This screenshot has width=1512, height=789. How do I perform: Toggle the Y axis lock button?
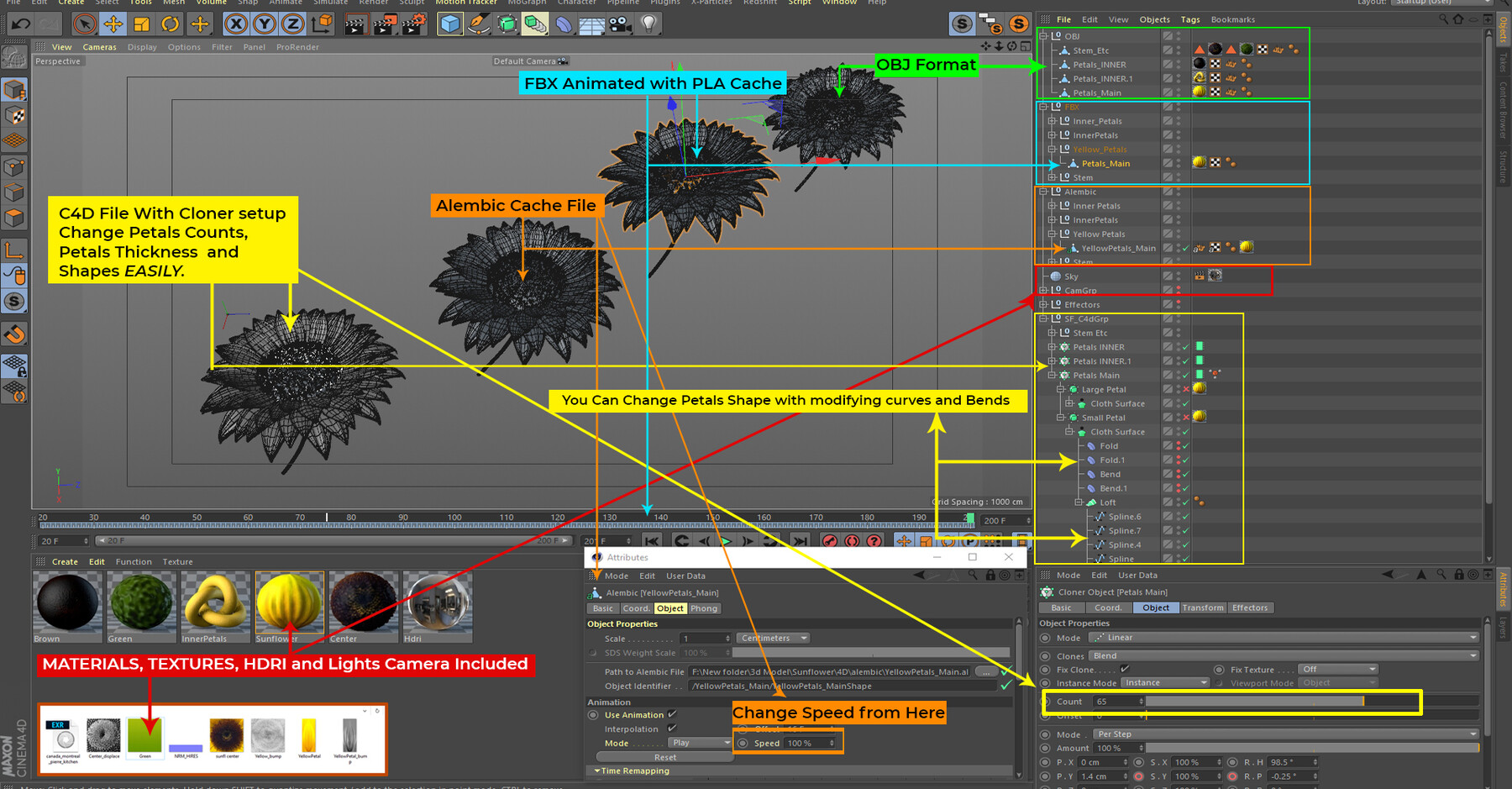click(265, 24)
